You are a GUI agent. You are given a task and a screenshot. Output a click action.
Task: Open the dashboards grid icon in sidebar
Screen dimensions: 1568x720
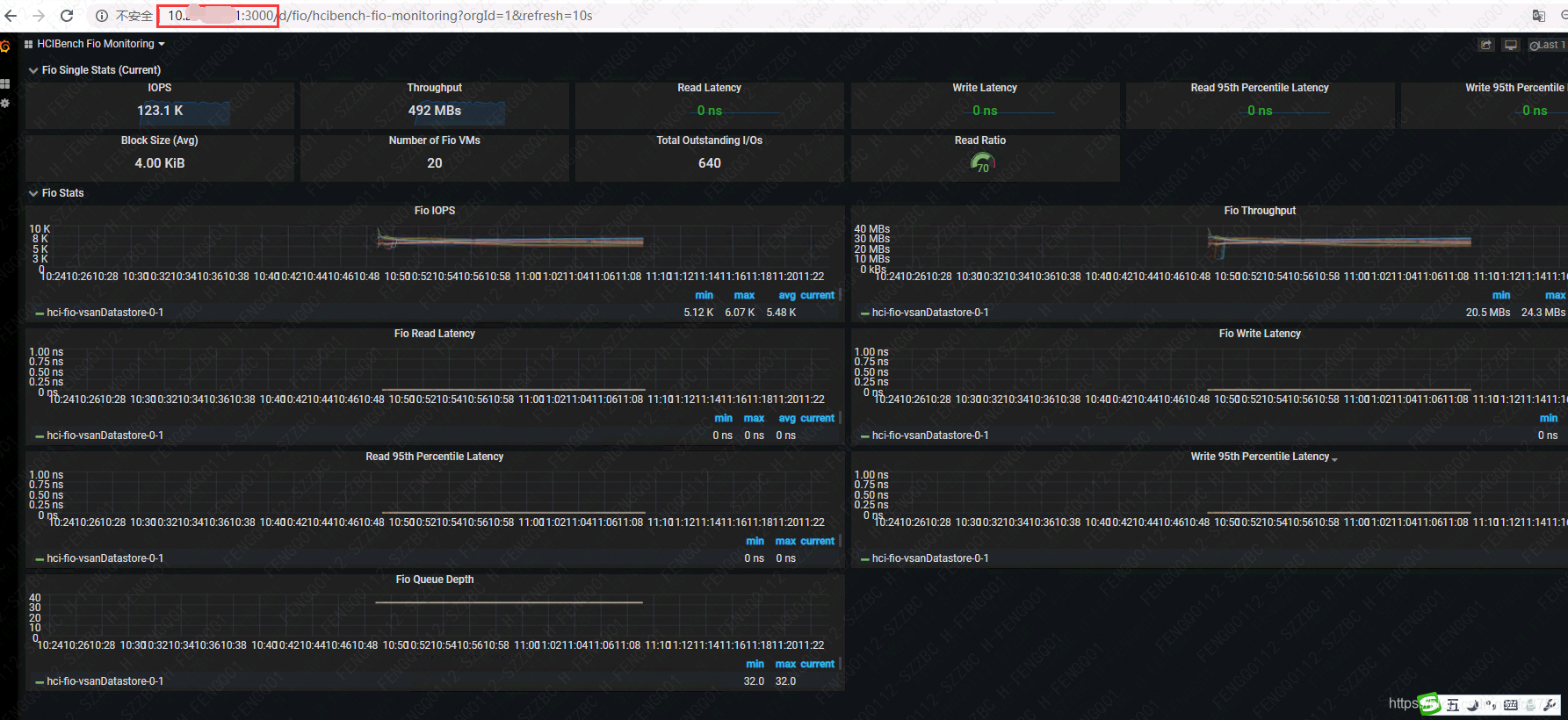pos(4,83)
